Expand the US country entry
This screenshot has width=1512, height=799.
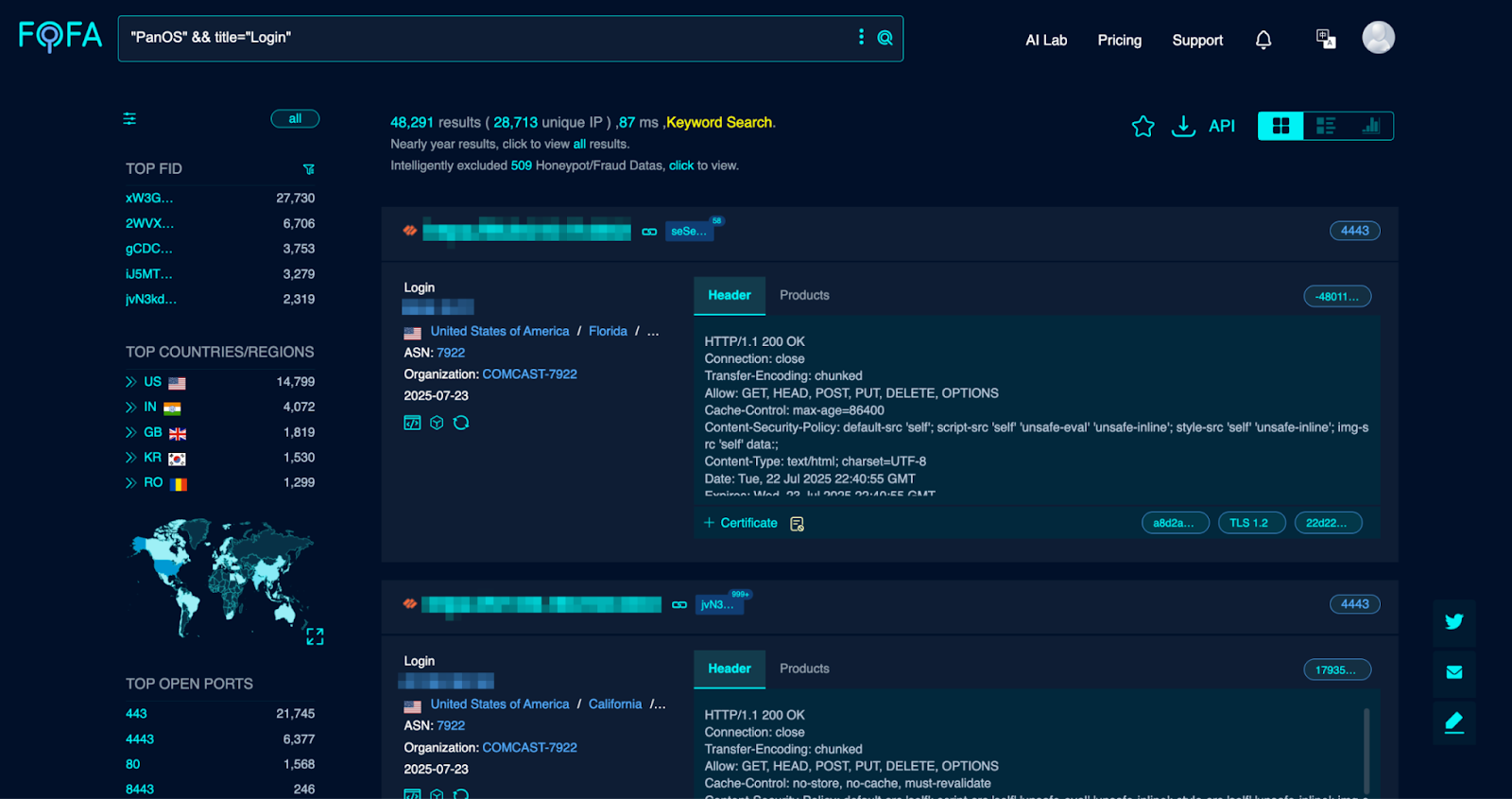[131, 382]
